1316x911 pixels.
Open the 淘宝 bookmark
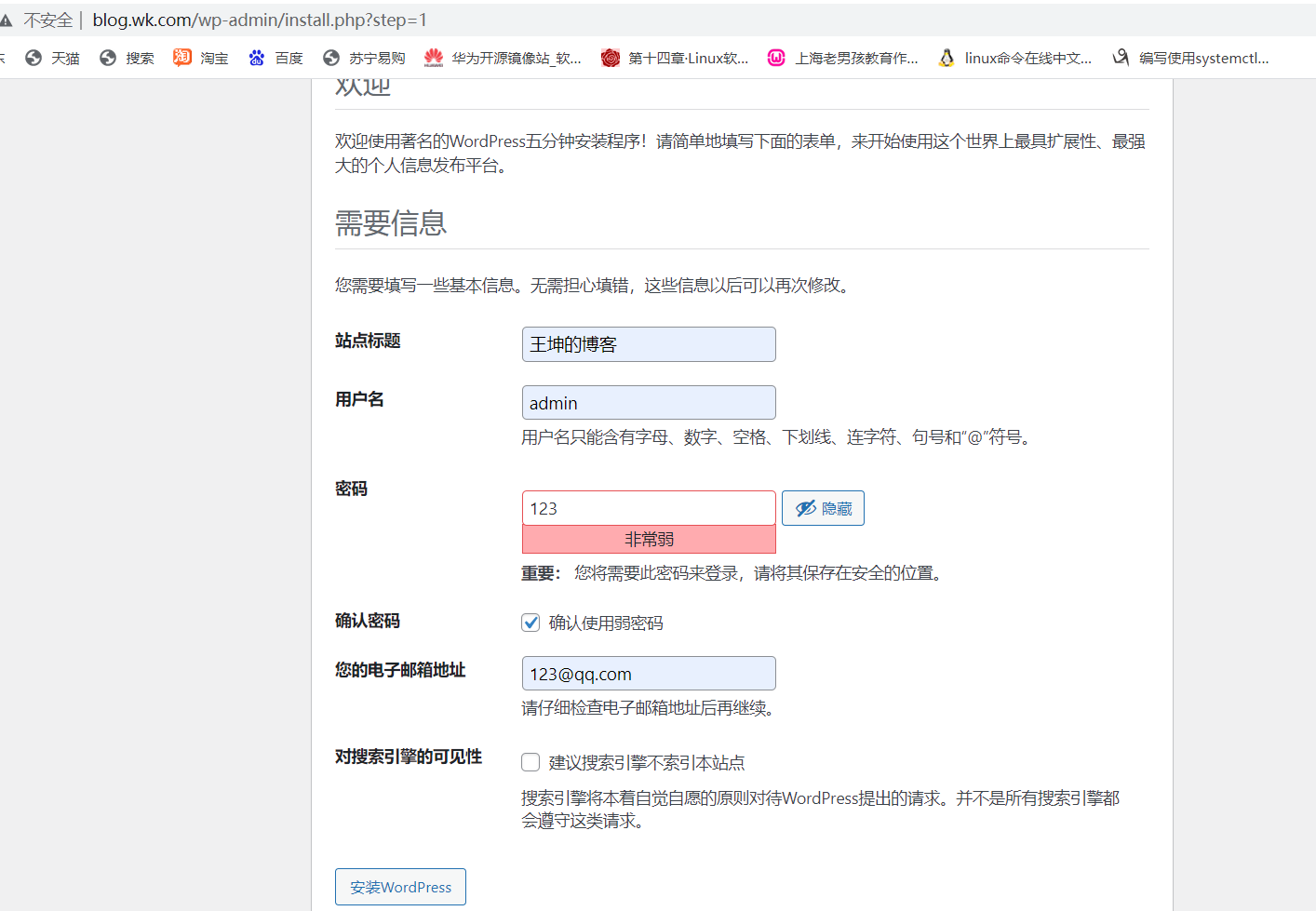[x=201, y=58]
